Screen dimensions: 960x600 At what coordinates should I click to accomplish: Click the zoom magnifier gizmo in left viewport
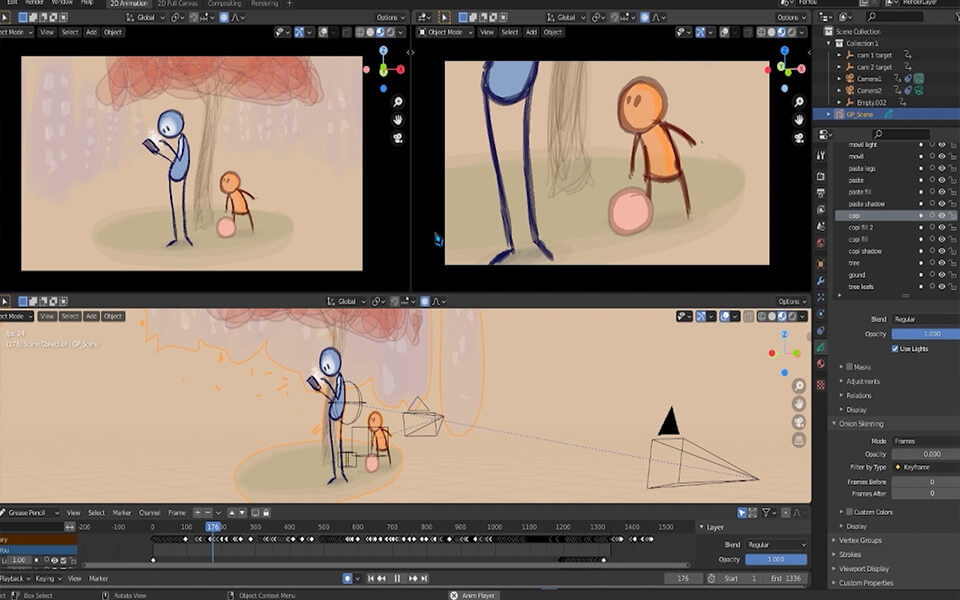coord(398,102)
